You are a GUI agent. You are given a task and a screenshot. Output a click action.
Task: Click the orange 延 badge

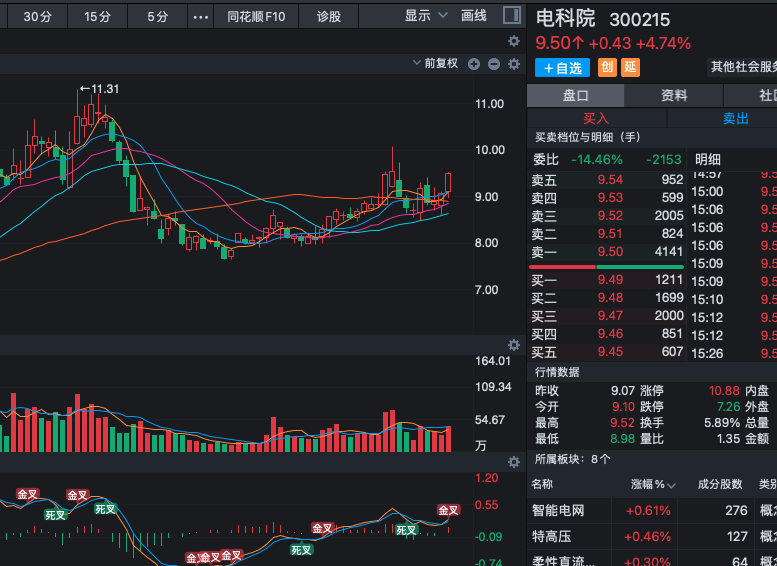coord(630,67)
